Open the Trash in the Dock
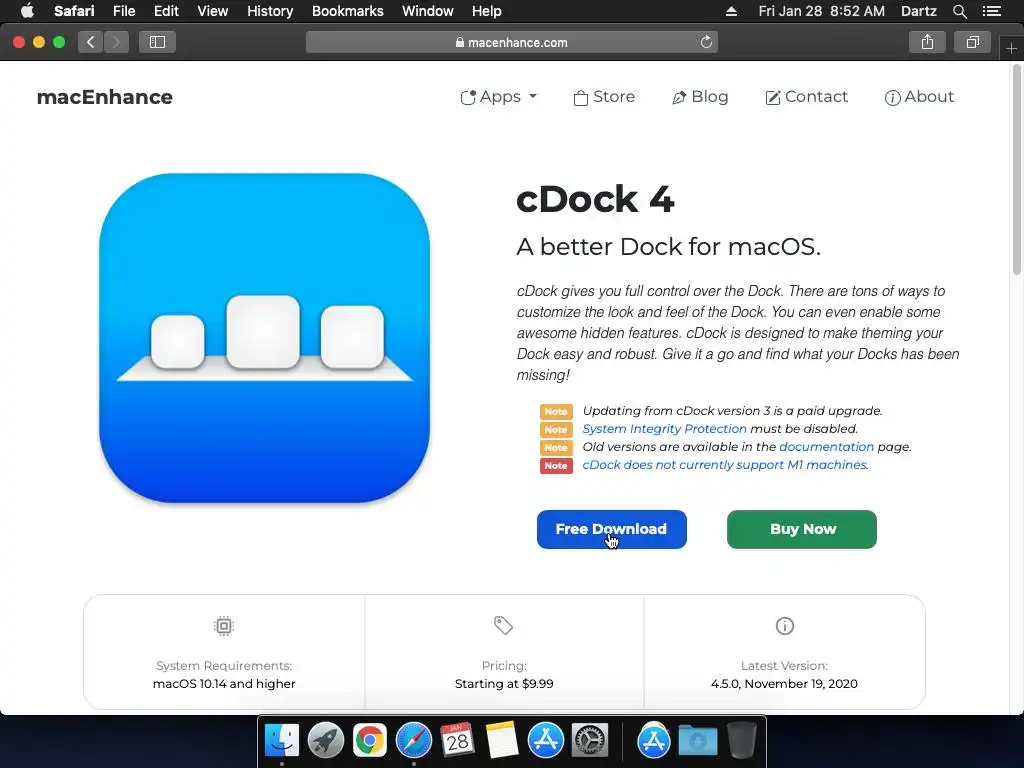The width and height of the screenshot is (1024, 768). [x=741, y=740]
